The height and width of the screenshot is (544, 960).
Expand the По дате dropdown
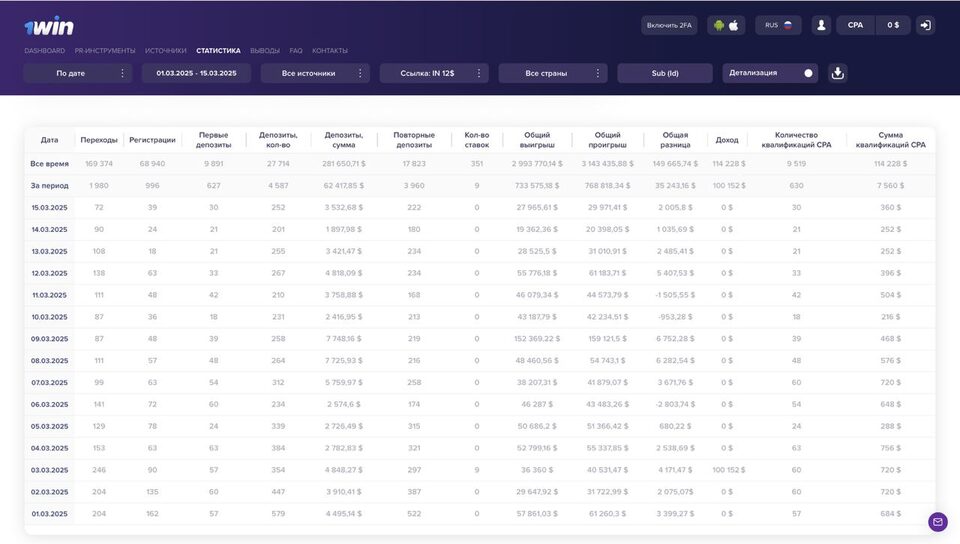[x=77, y=73]
